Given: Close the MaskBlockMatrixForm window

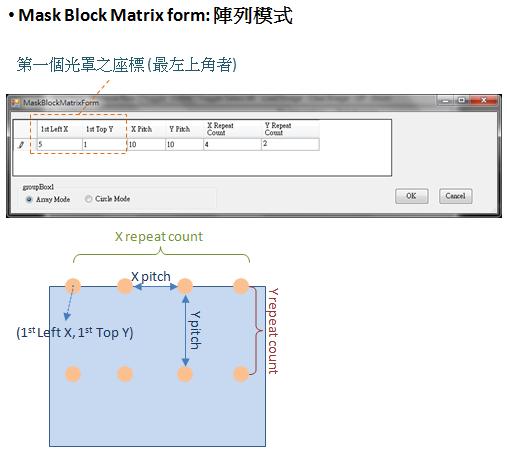Looking at the screenshot, I should tap(484, 100).
